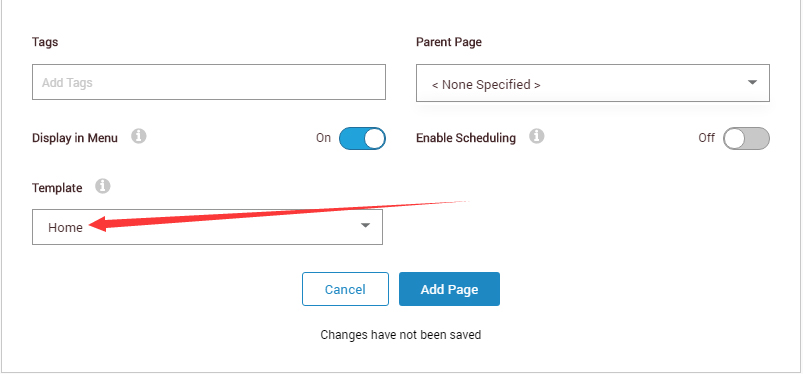Click the On state label

324,138
